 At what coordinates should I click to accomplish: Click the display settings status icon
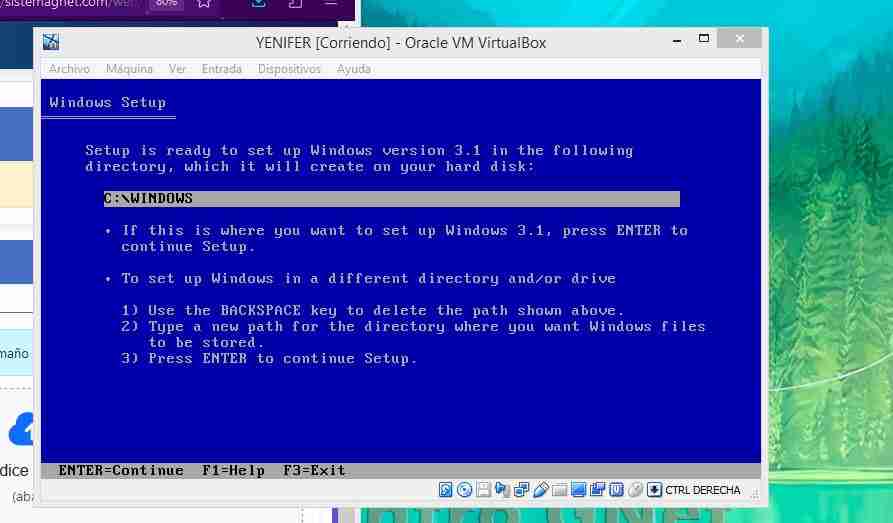[x=578, y=490]
